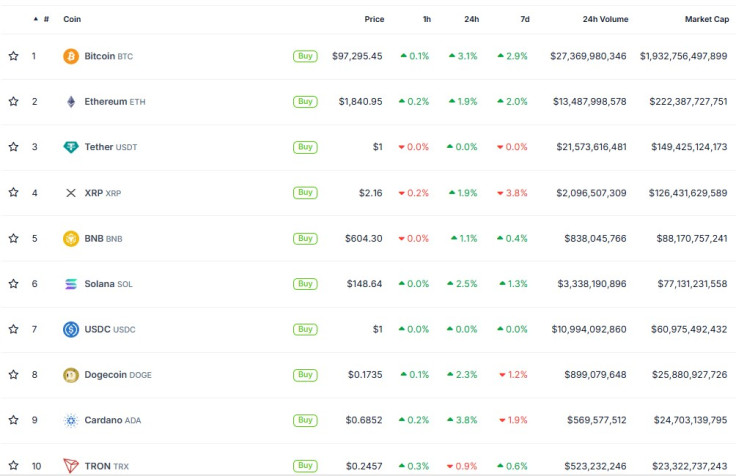Open the BNB coin name link
This screenshot has width=736, height=476.
pos(103,238)
